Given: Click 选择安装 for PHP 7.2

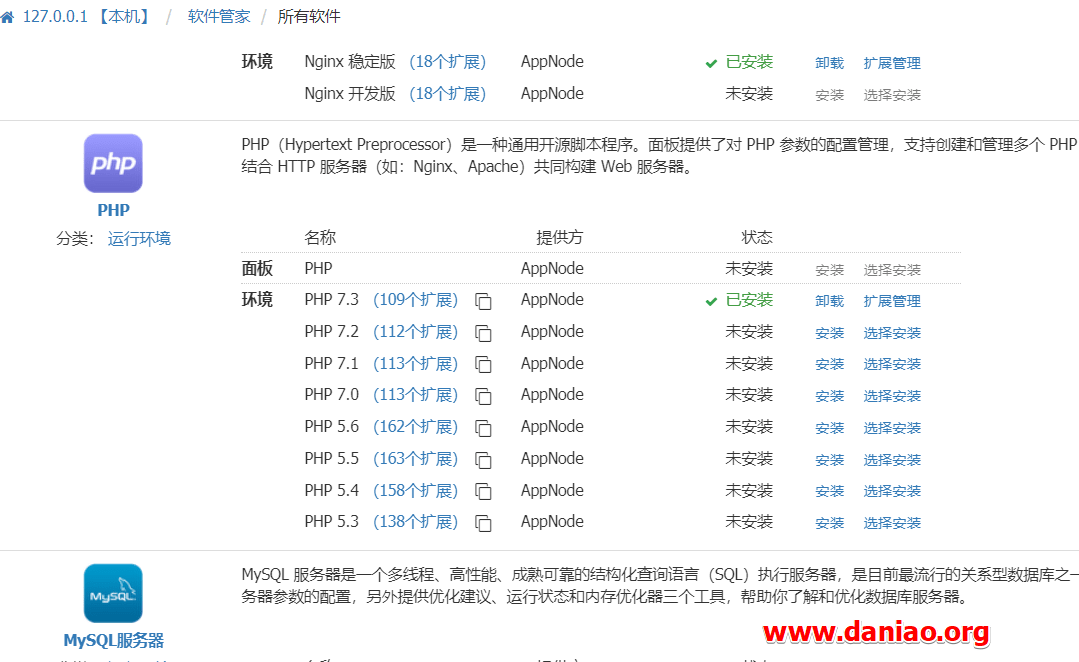Looking at the screenshot, I should coord(892,333).
